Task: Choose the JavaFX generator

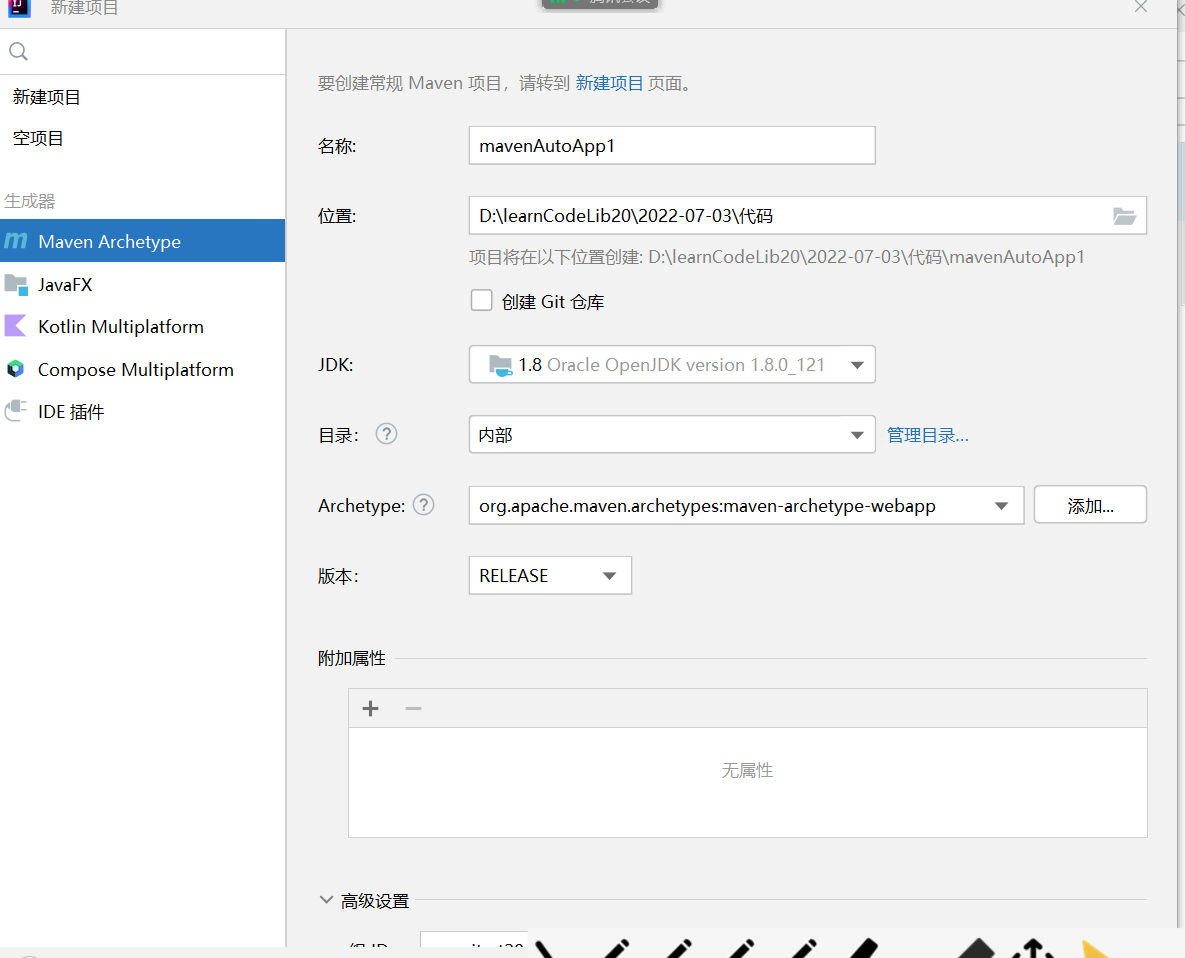Action: click(x=142, y=285)
